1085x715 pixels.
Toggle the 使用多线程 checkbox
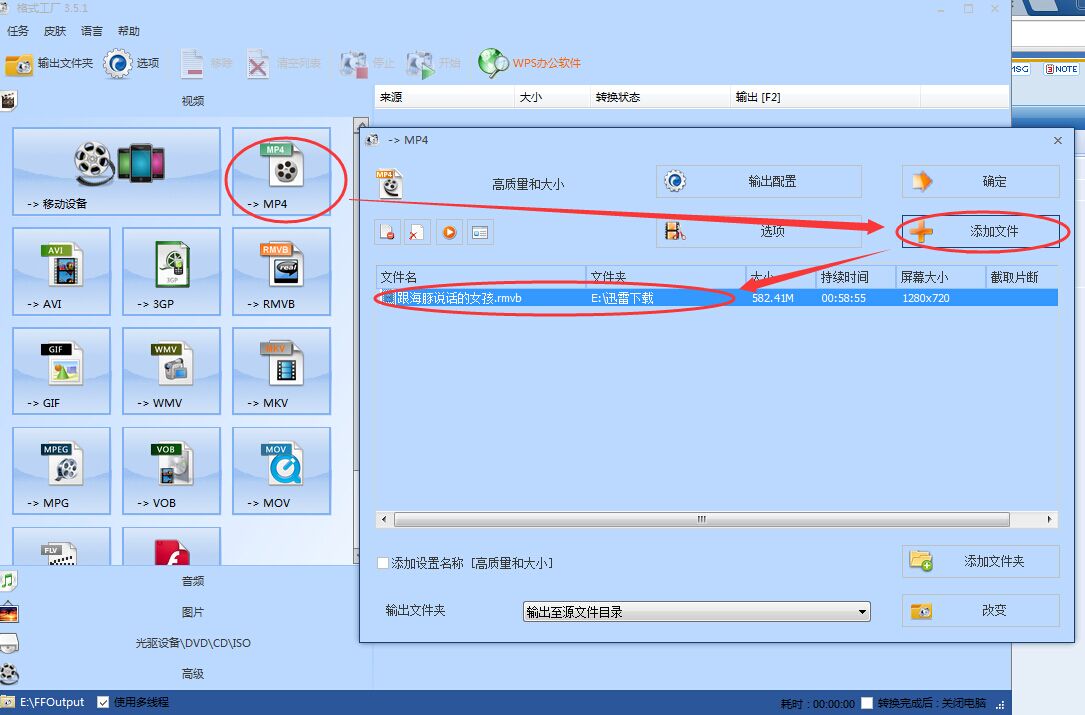103,702
